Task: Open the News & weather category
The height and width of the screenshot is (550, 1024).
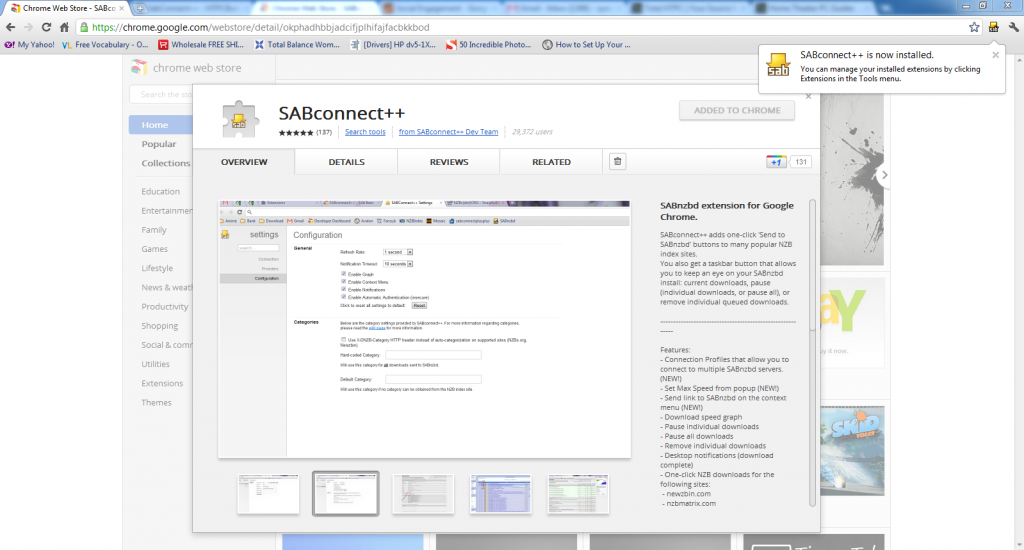Action: tap(167, 287)
